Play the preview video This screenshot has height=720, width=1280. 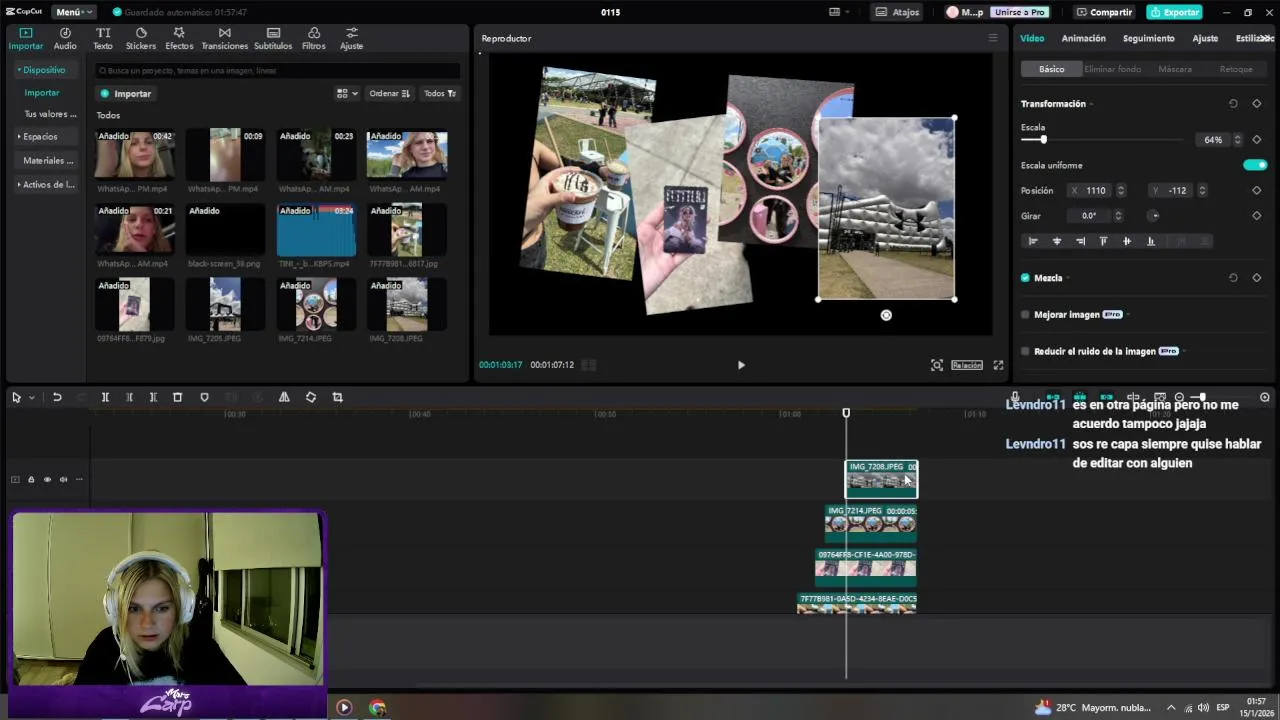tap(741, 365)
